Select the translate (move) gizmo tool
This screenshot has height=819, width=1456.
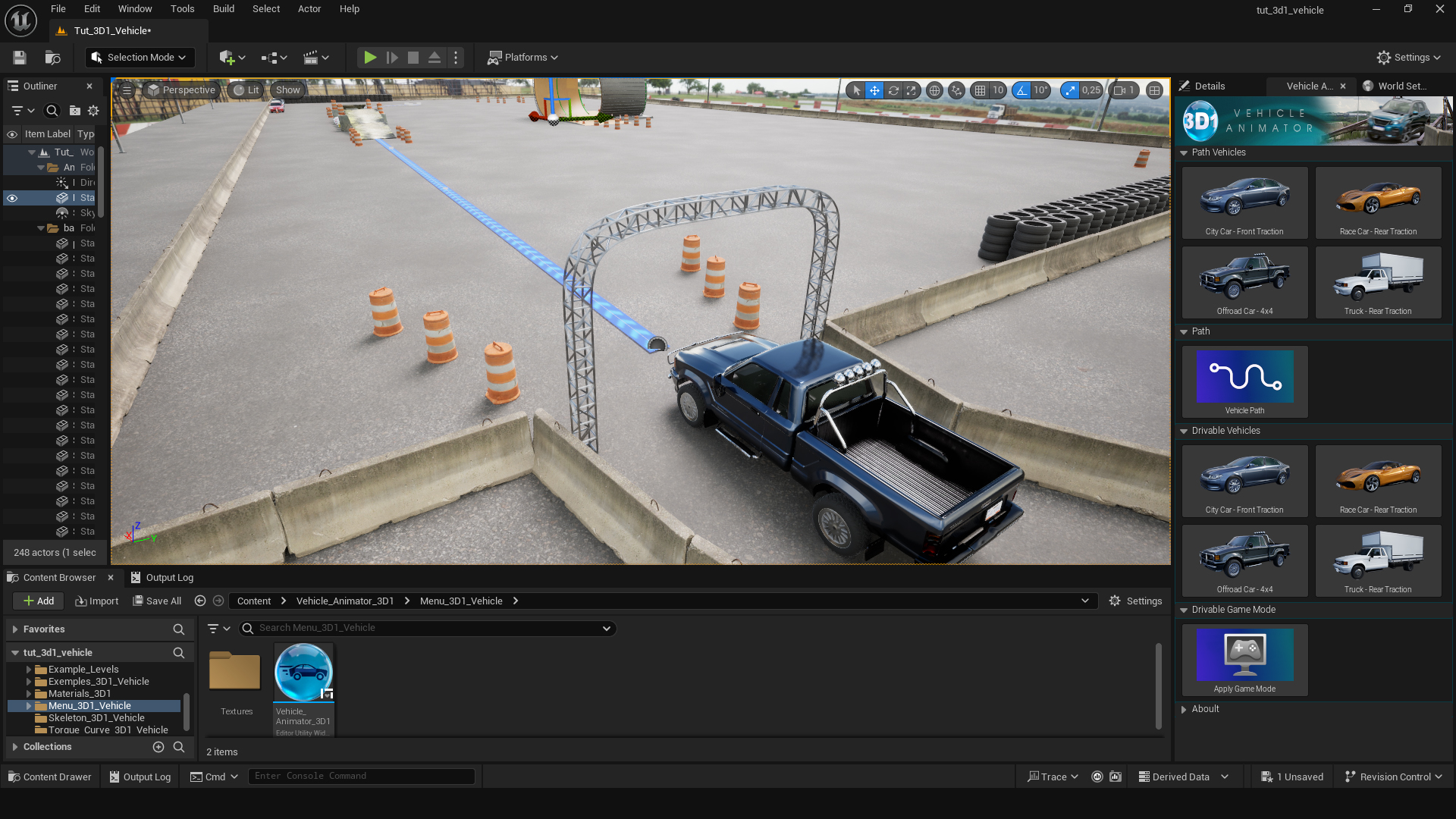(x=874, y=90)
